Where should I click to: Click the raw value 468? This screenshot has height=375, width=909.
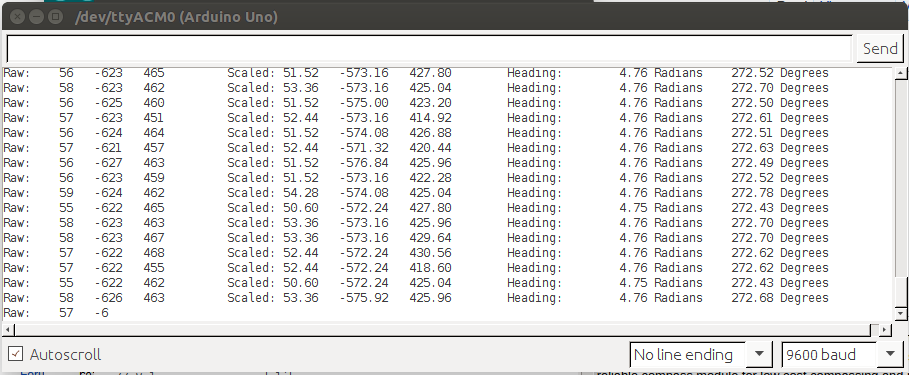pyautogui.click(x=154, y=253)
